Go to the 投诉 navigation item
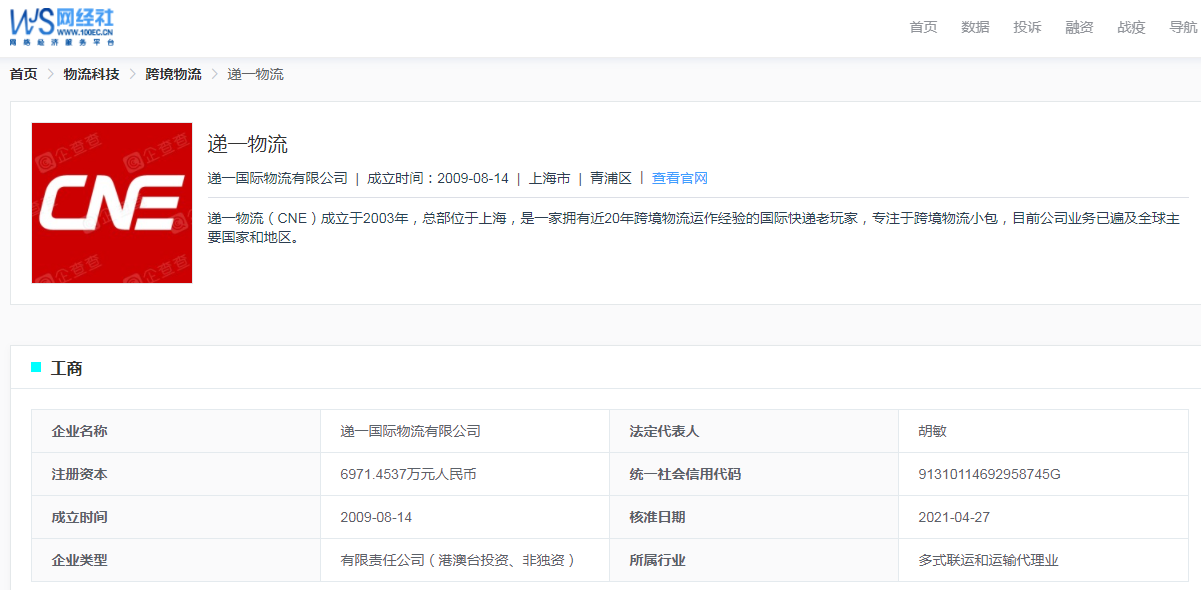The image size is (1201, 590). tap(1027, 27)
